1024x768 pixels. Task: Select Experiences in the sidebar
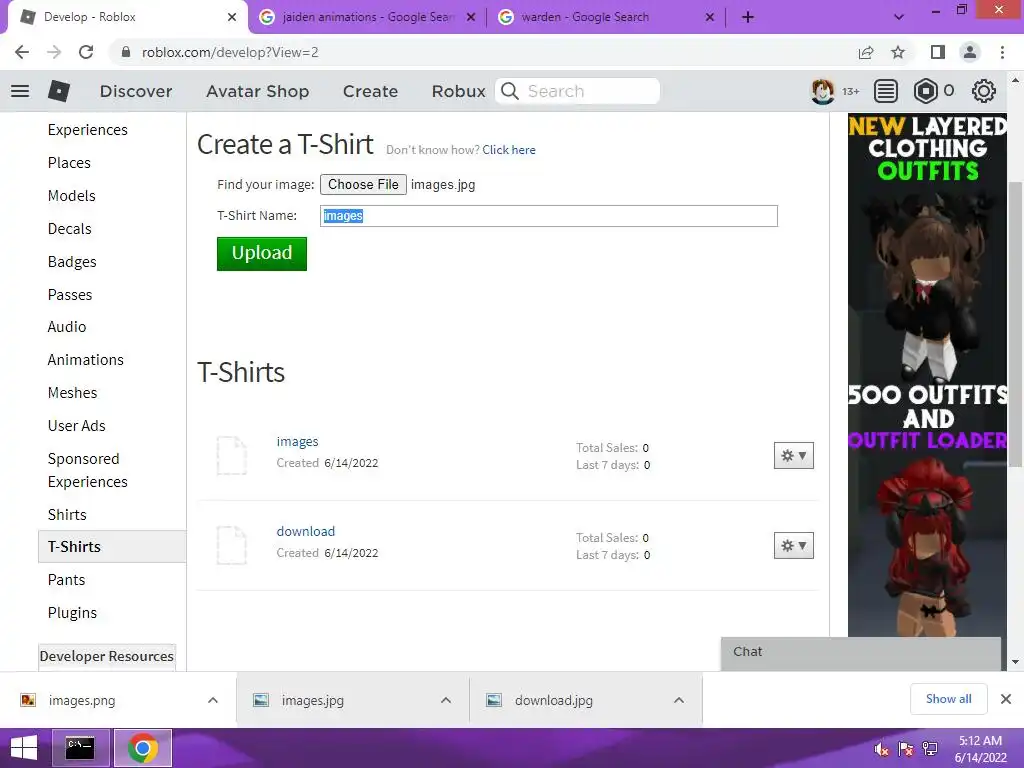pyautogui.click(x=88, y=129)
